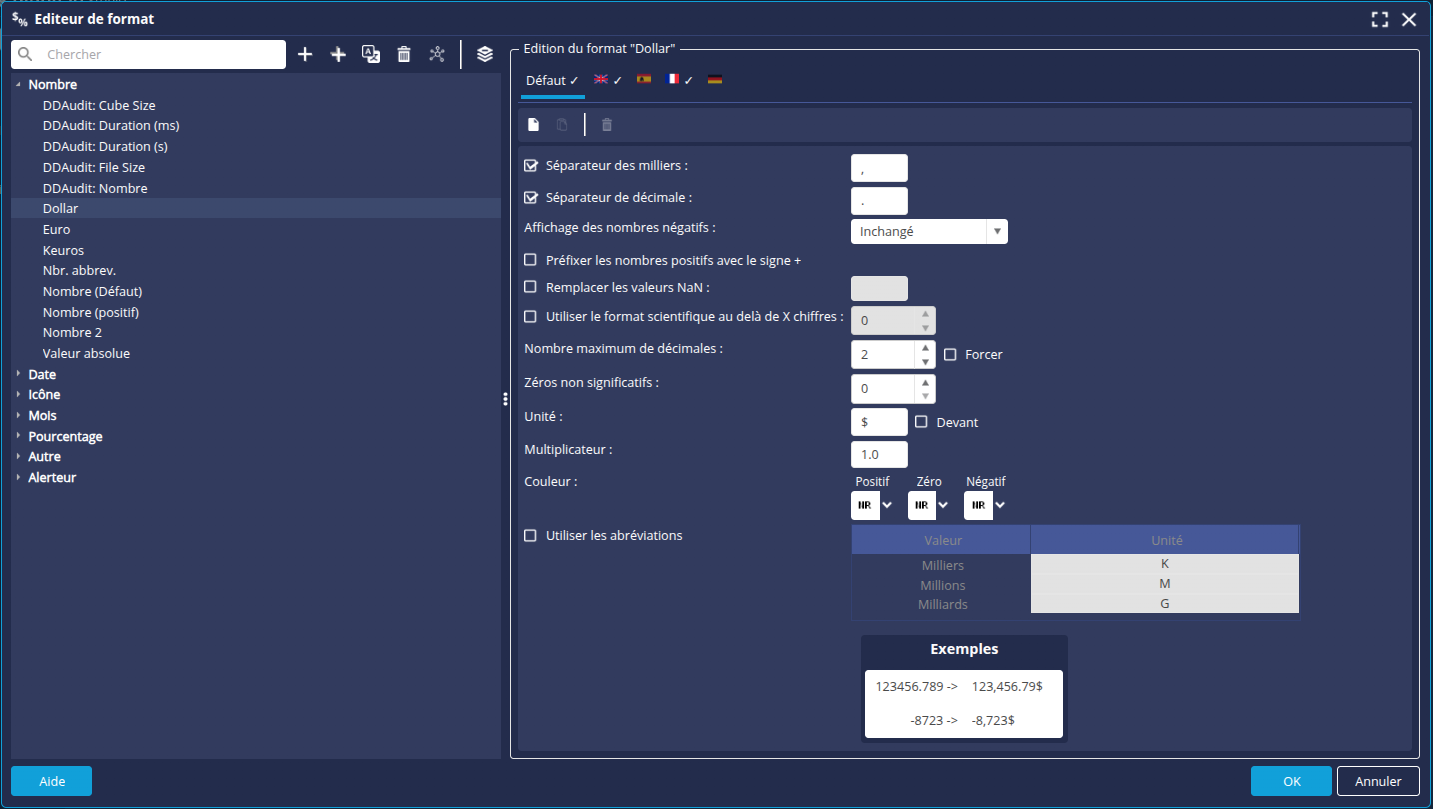Open the settings wrench icon in the toolbar
Screen dimensions: 1433x809
tap(437, 54)
